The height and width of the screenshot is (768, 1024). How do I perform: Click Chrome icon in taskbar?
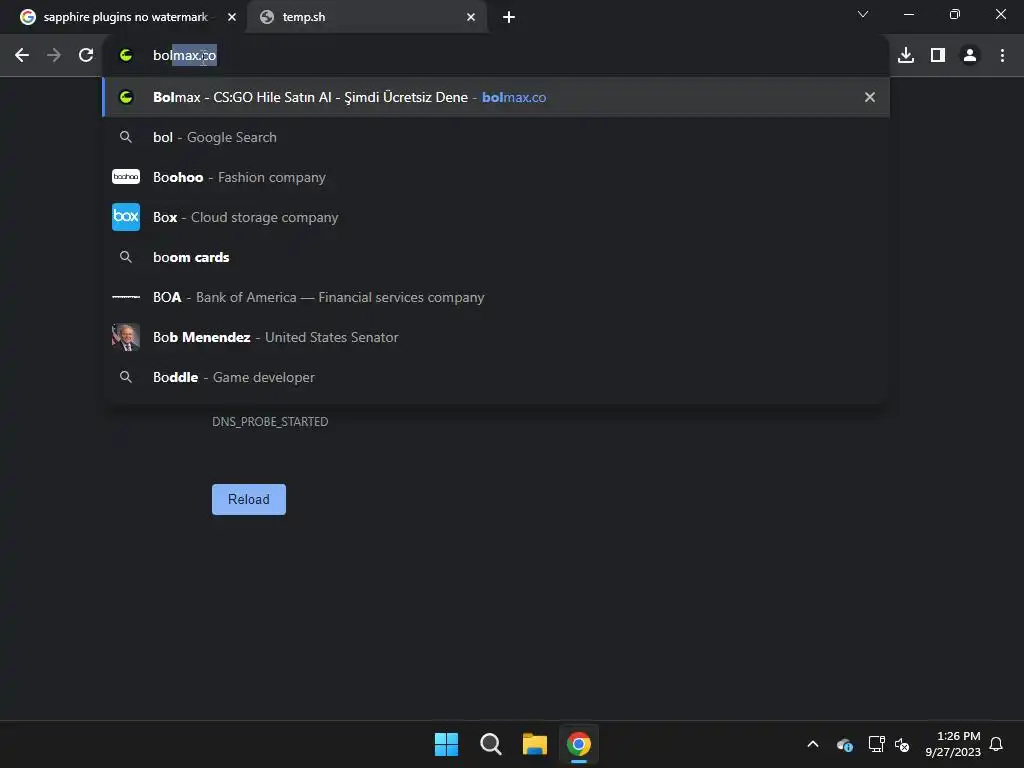pyautogui.click(x=579, y=744)
